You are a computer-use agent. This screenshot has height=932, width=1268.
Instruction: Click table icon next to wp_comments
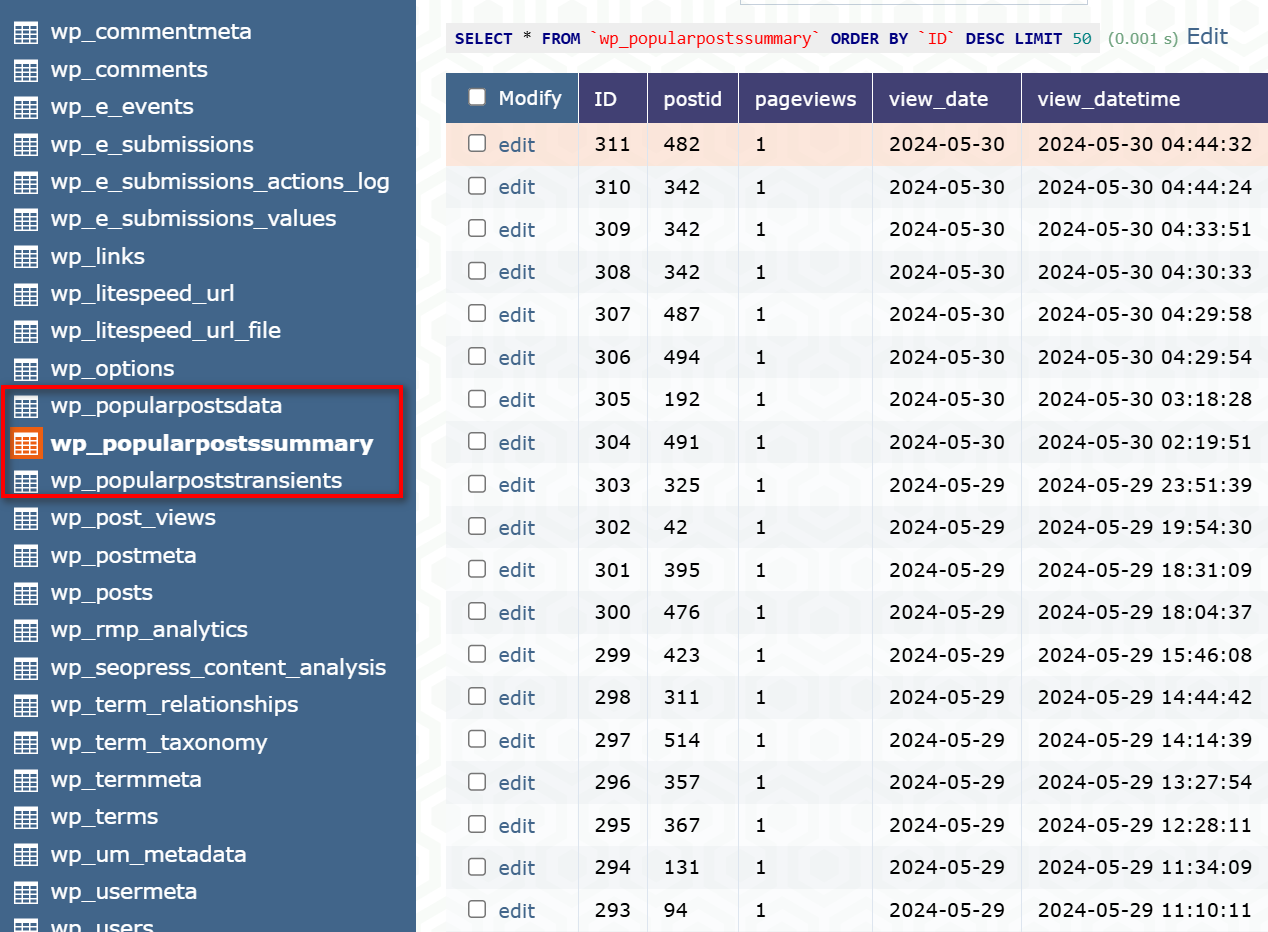pos(26,70)
